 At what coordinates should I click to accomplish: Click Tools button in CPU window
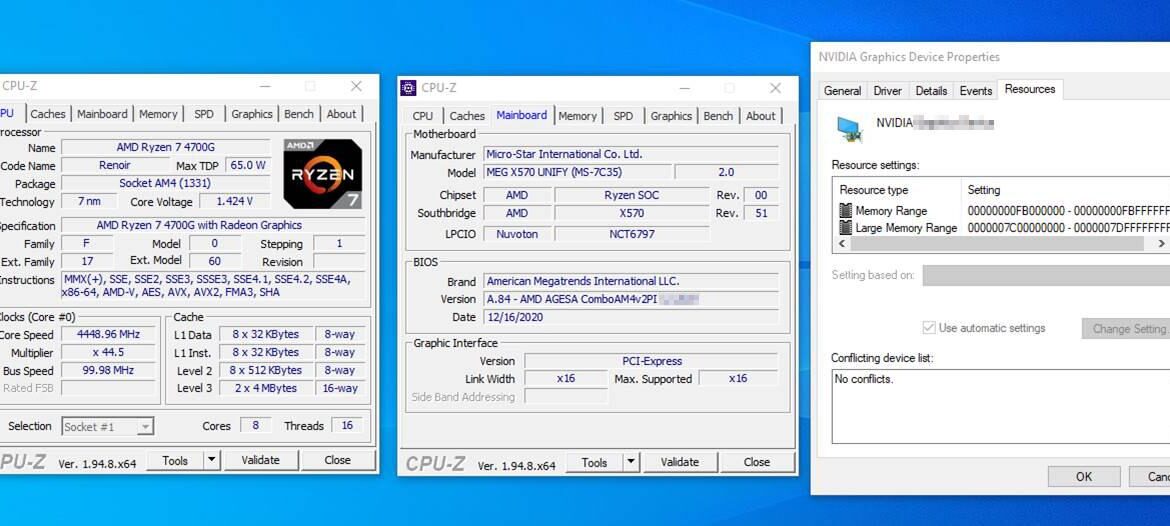(175, 460)
